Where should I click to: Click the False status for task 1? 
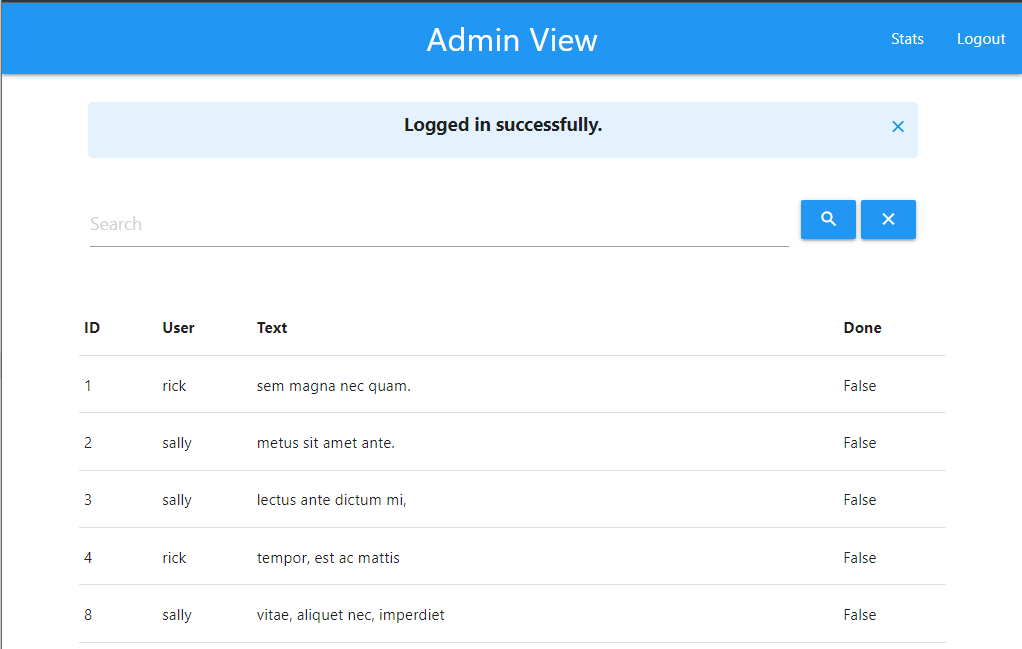(x=859, y=385)
